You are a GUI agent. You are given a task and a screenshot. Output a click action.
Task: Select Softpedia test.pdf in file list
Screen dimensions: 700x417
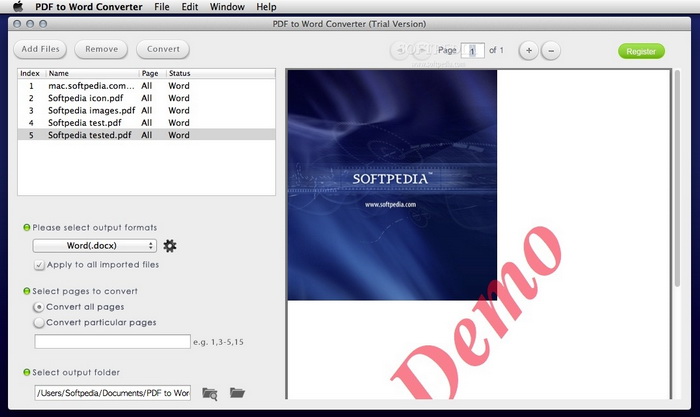tap(146, 122)
